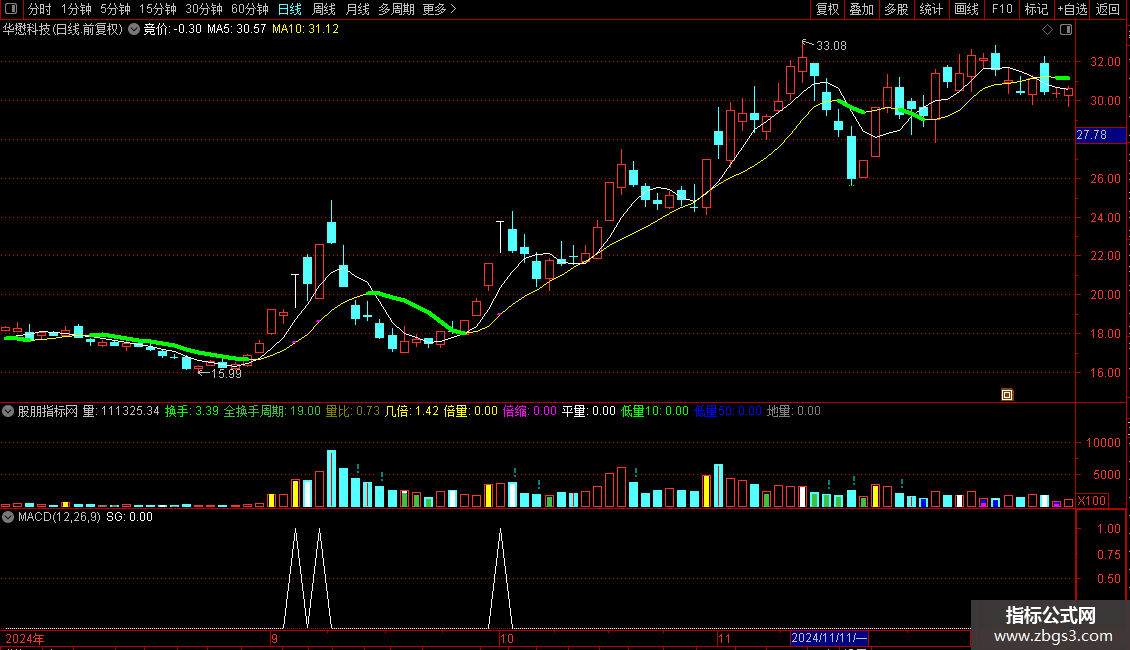The image size is (1130, 650).
Task: Open the 画线 drawing tools
Action: coord(966,9)
